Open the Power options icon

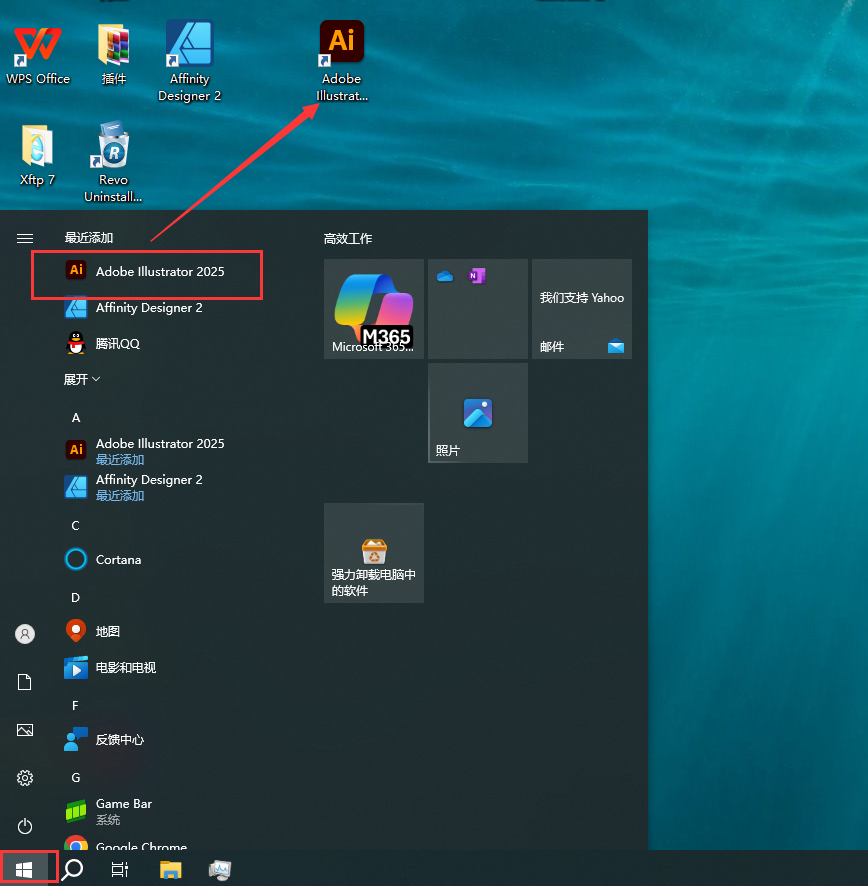click(x=25, y=826)
